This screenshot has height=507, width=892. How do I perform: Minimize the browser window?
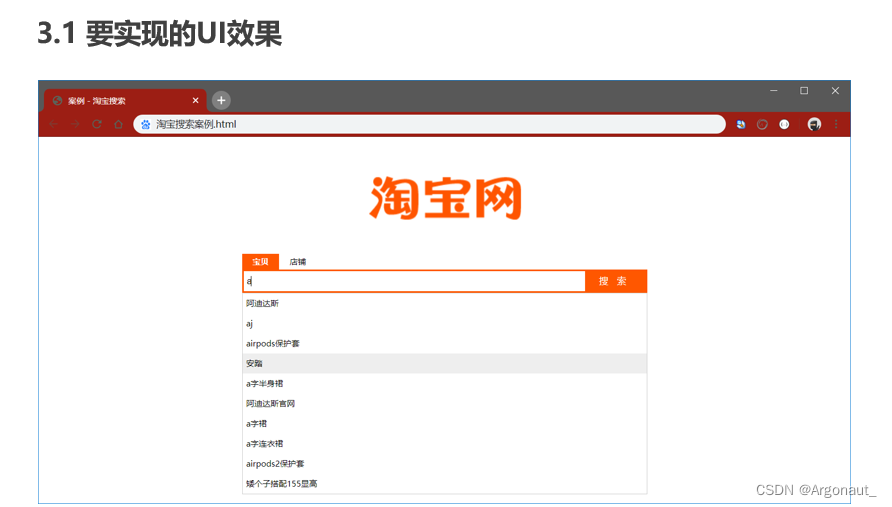774,90
